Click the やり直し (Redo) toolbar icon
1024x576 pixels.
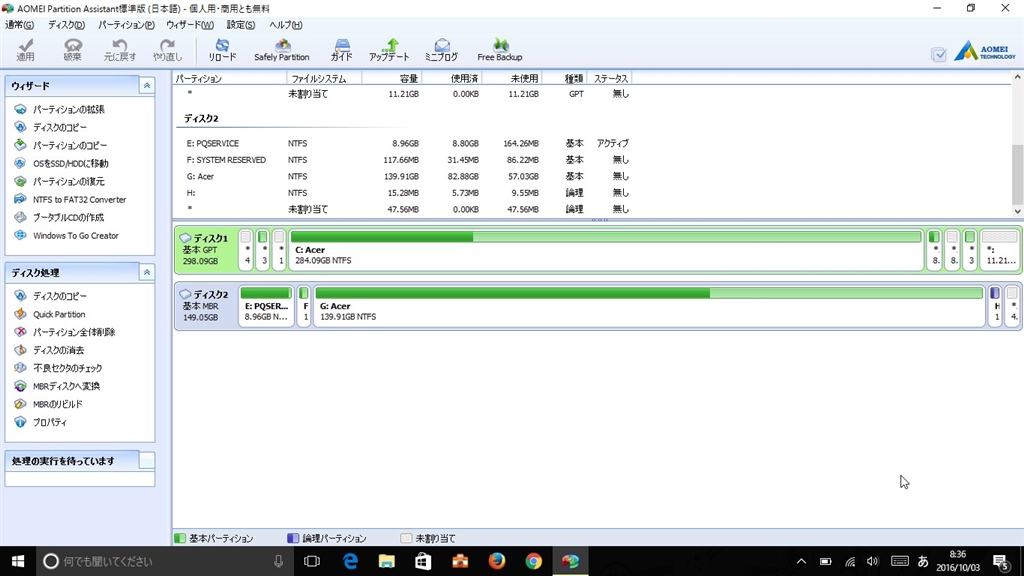[x=168, y=50]
